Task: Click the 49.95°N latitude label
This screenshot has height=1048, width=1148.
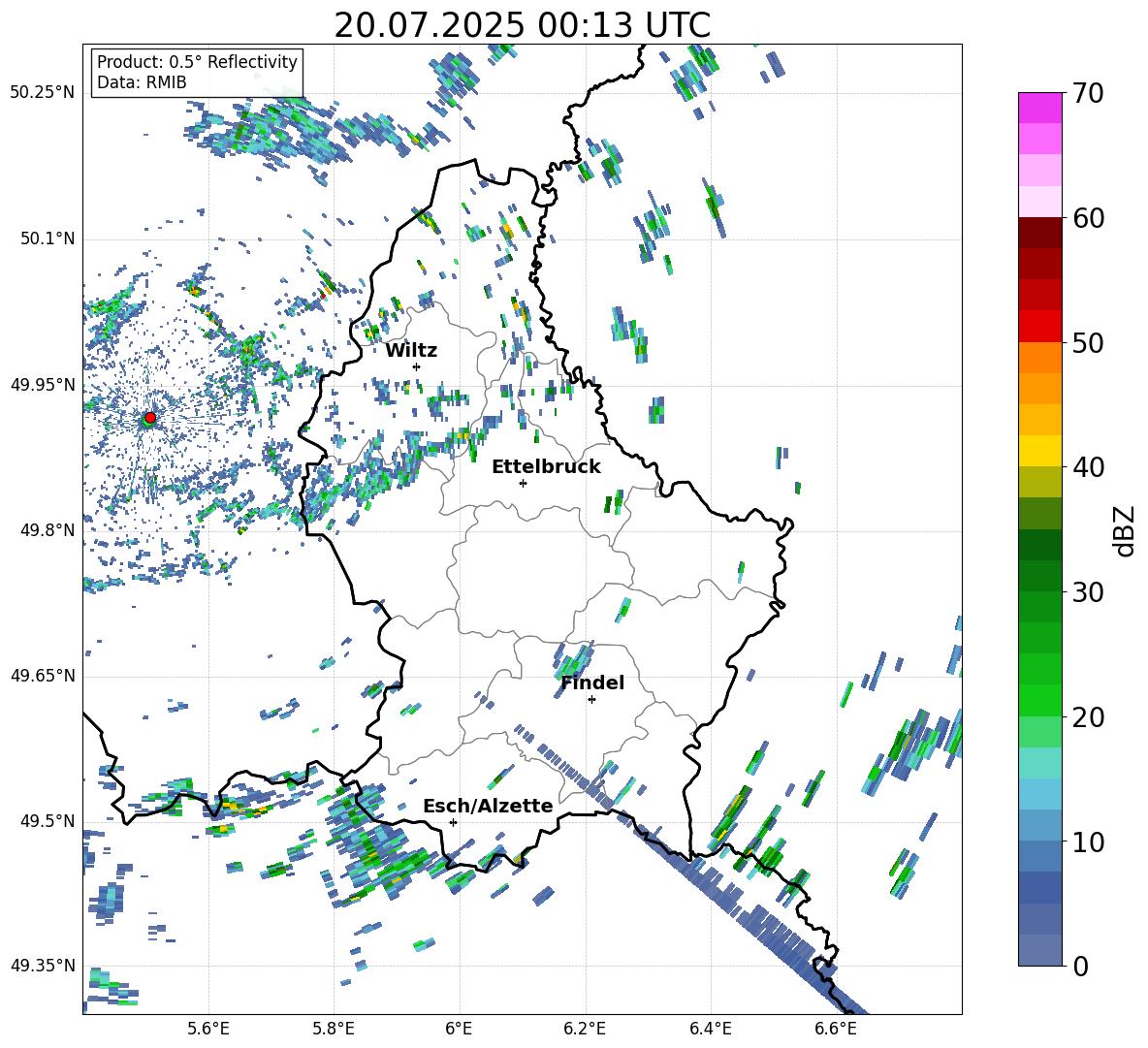Action: (x=43, y=384)
